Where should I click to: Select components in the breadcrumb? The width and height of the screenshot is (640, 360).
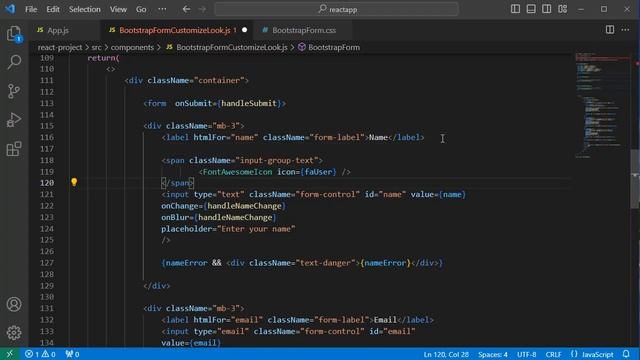pyautogui.click(x=132, y=47)
